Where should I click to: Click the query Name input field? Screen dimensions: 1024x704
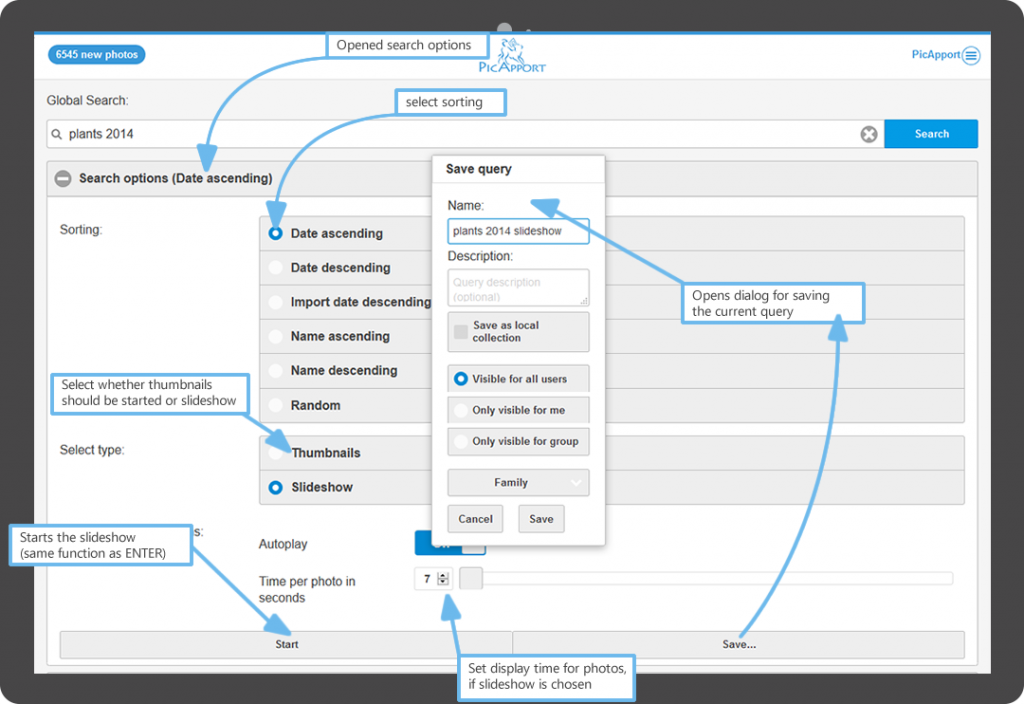click(518, 231)
